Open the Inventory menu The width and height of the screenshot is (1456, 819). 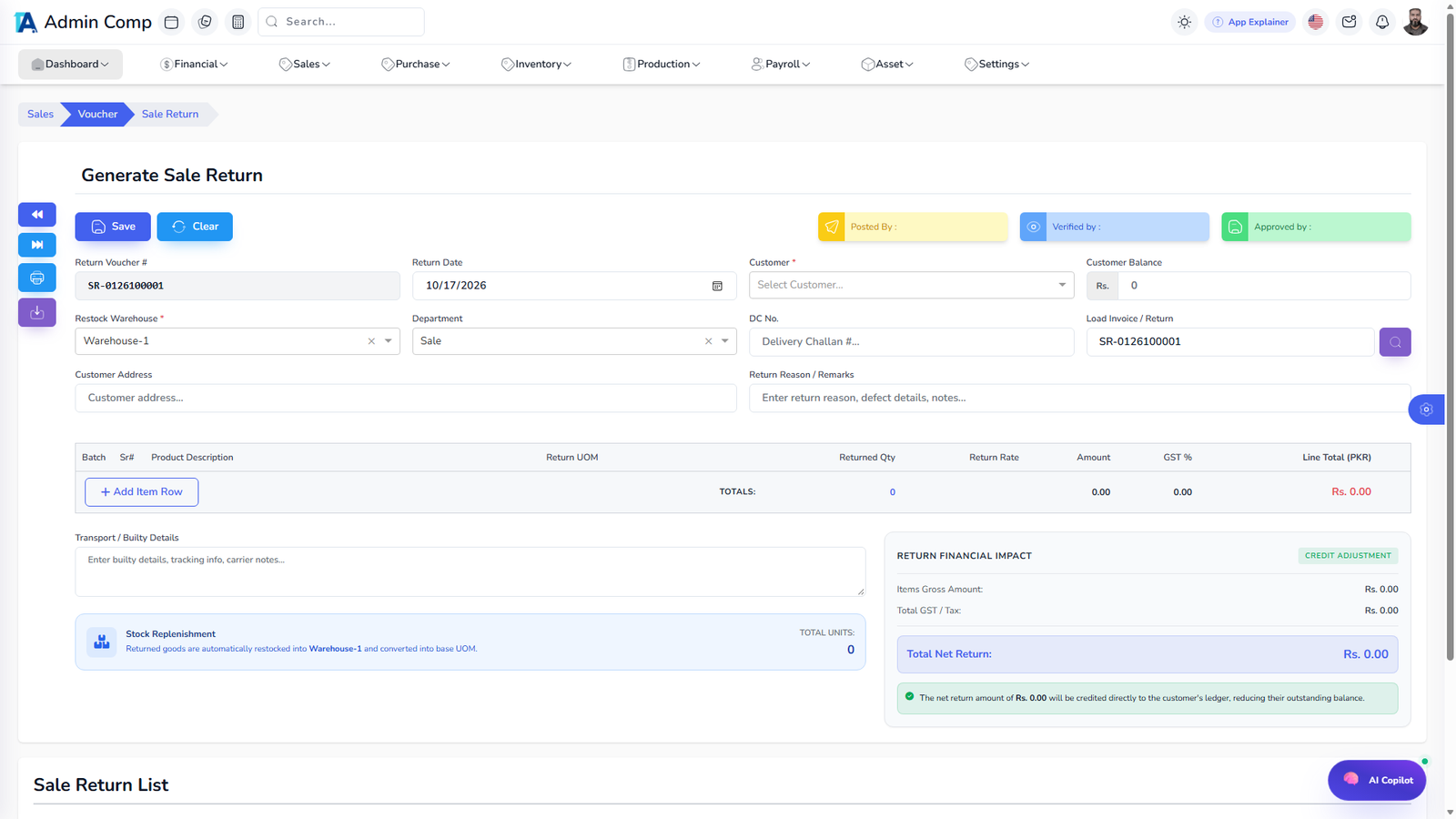536,65
